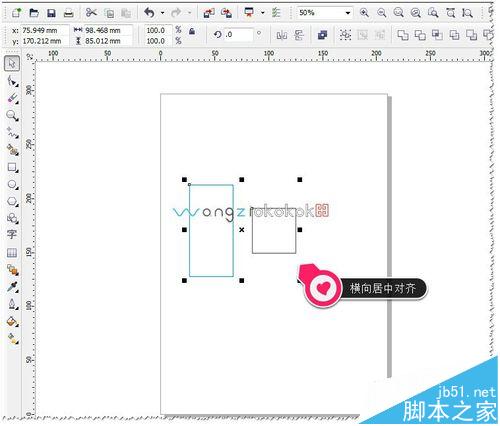Click the application launcher icon
Screen dimensions: 500x426
pyautogui.click(x=249, y=13)
